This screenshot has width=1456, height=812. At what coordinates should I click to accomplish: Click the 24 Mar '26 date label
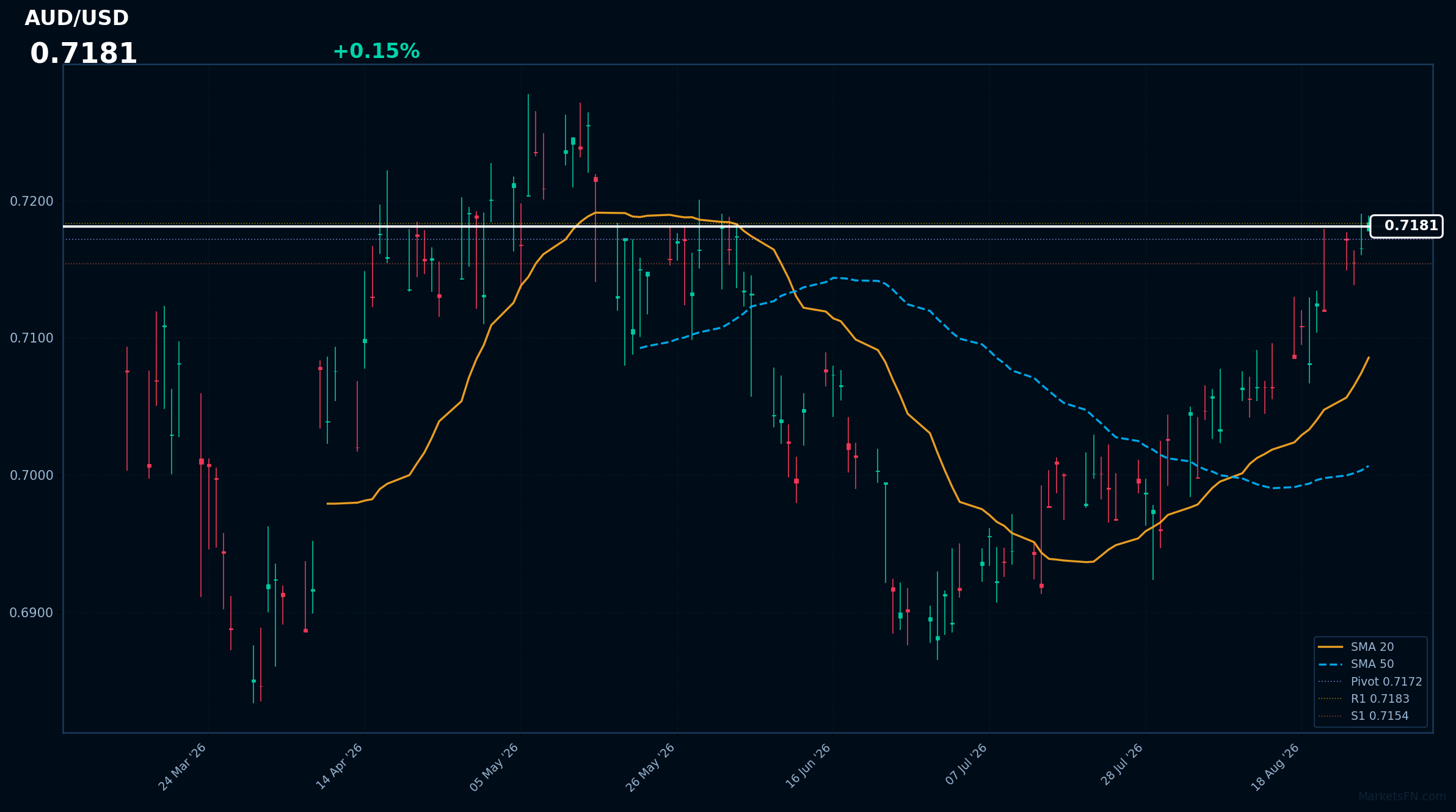pos(183,767)
